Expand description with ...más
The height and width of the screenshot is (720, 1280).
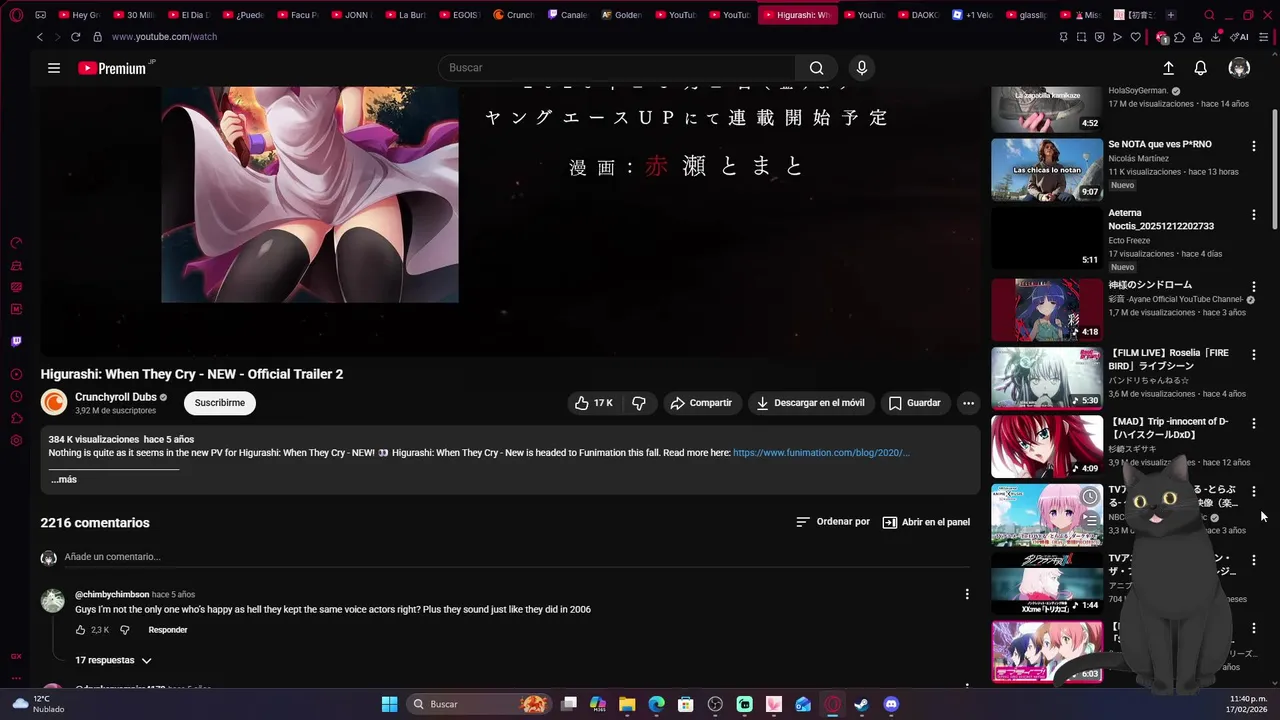click(x=64, y=480)
